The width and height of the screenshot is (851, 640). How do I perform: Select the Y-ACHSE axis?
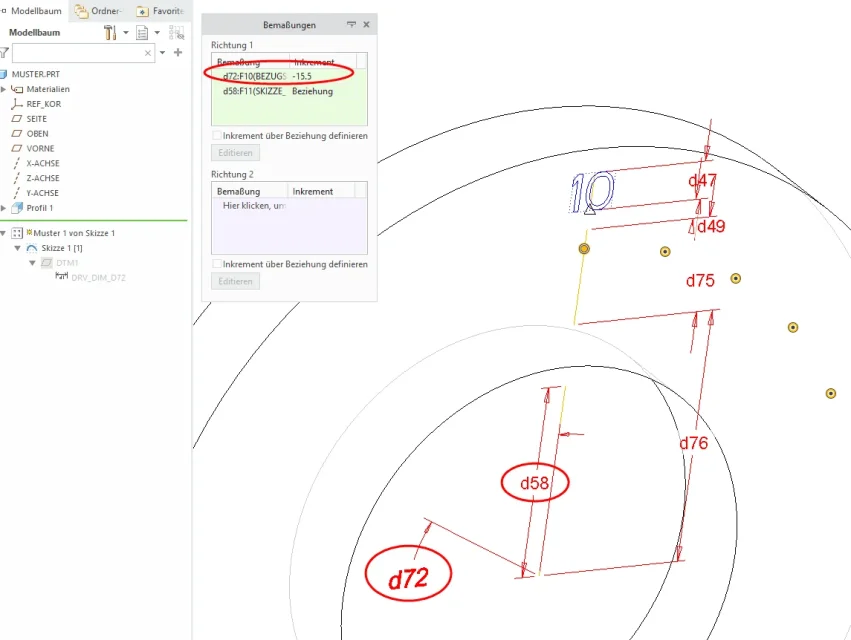[42, 193]
